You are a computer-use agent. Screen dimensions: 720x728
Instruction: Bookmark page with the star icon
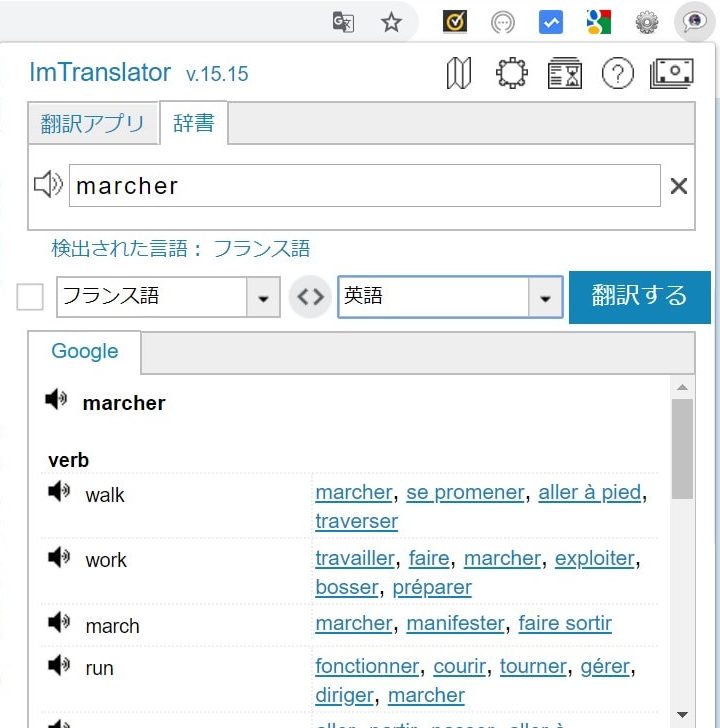click(x=391, y=22)
